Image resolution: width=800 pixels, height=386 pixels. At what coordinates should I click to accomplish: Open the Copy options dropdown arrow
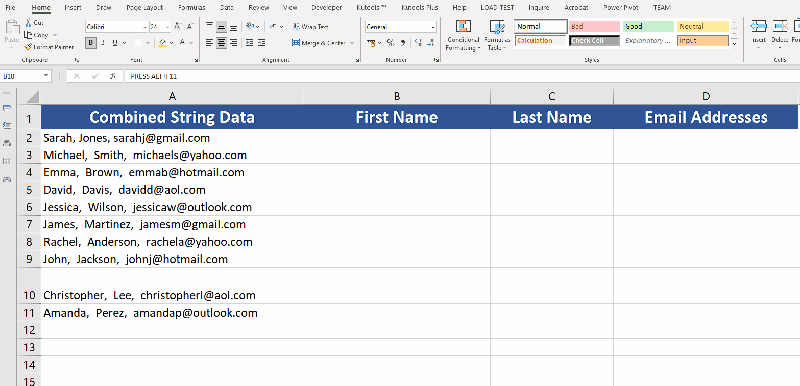coord(55,35)
